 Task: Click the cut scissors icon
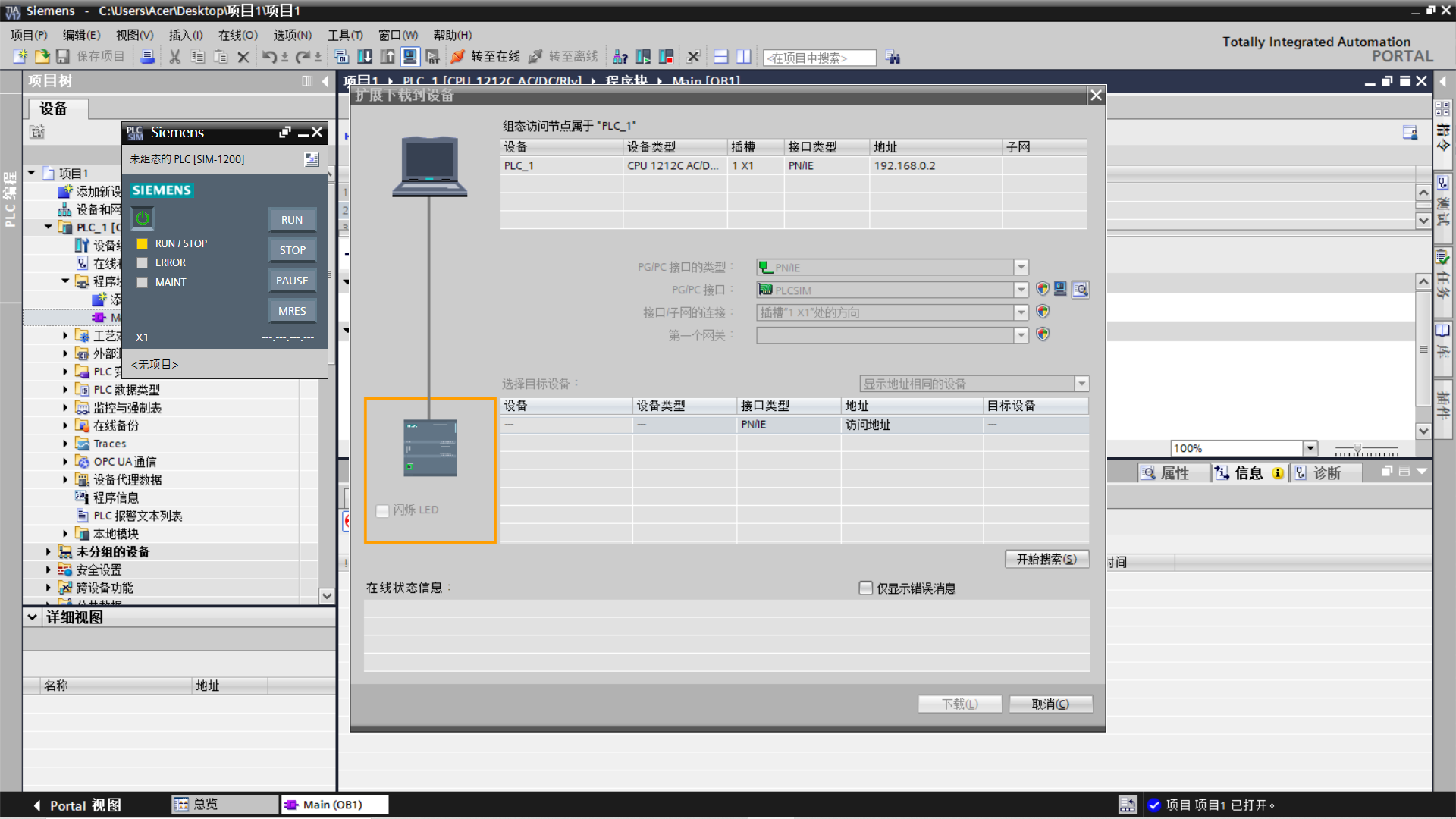click(x=174, y=57)
